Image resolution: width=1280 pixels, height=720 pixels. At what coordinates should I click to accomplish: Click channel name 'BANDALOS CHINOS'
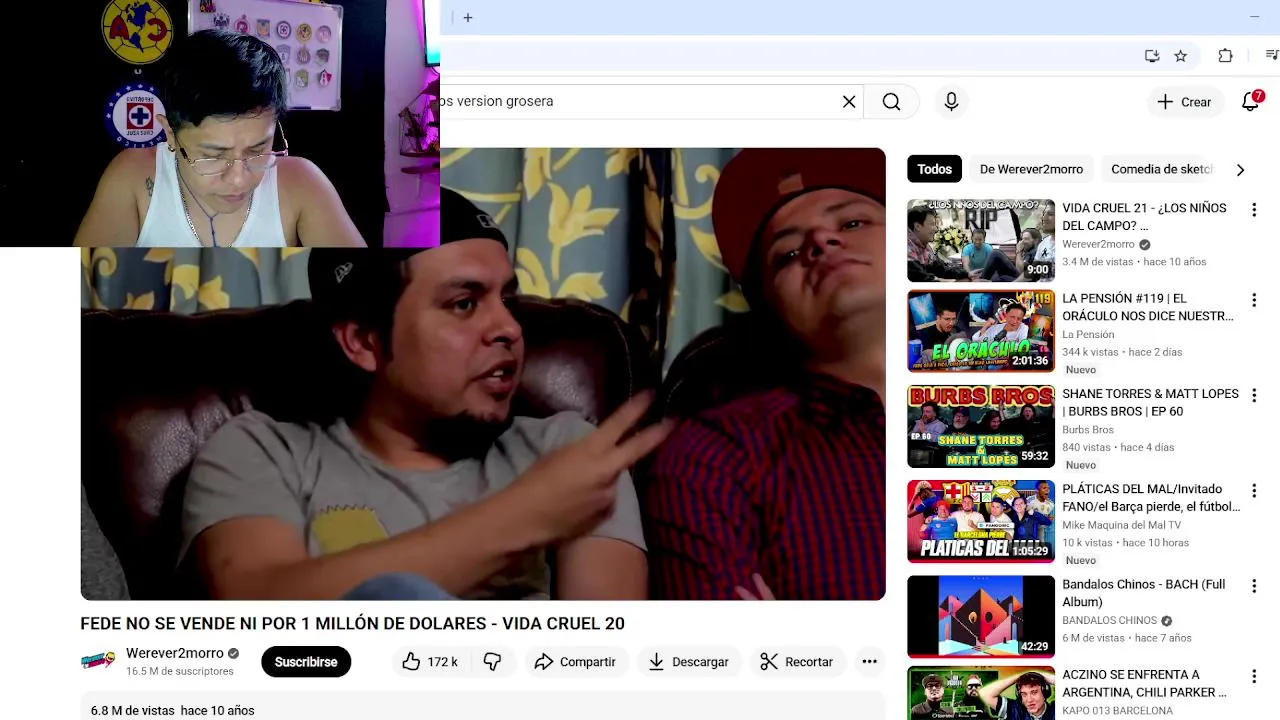tap(1109, 620)
